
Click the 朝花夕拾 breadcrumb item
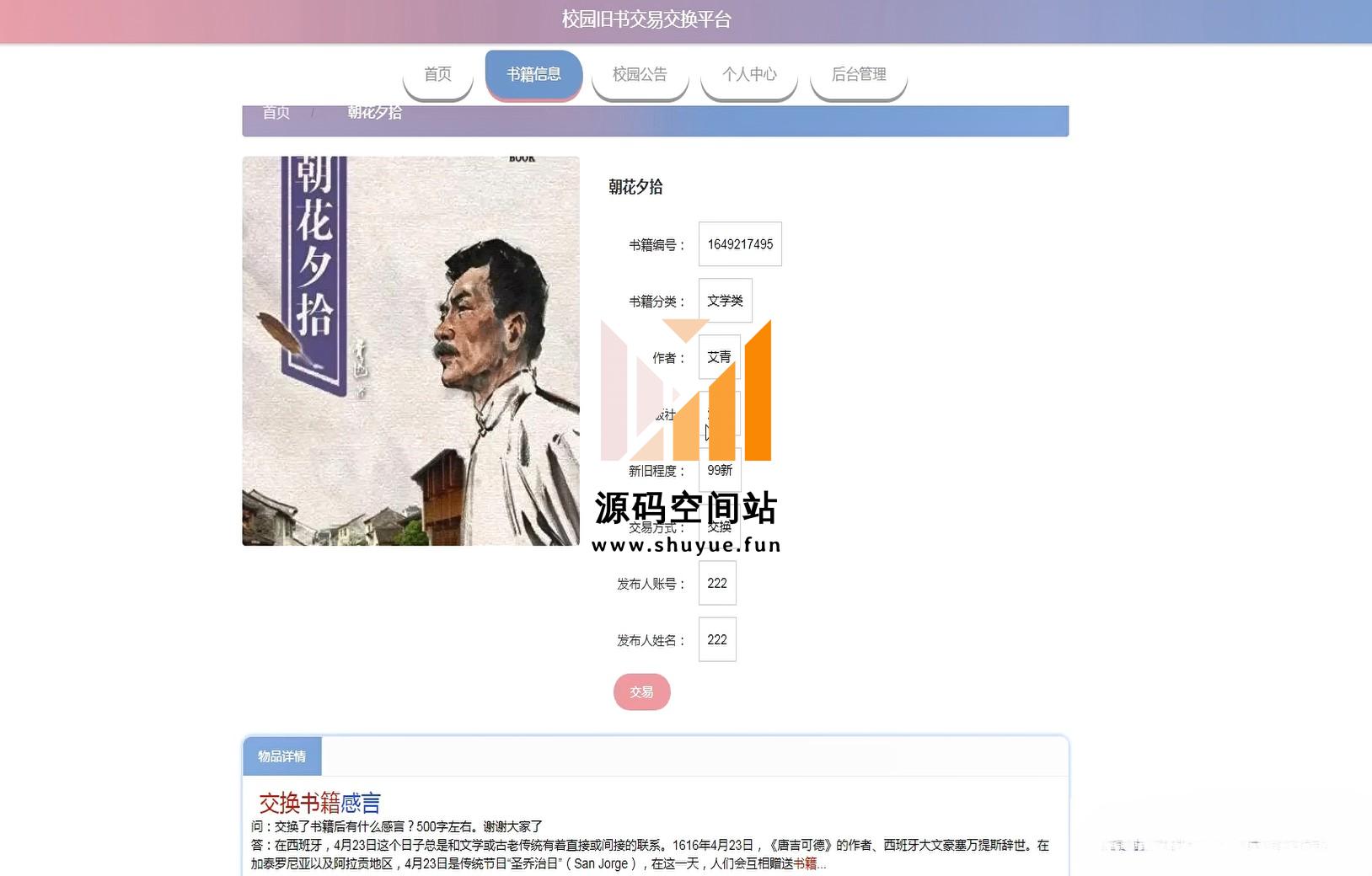(374, 114)
